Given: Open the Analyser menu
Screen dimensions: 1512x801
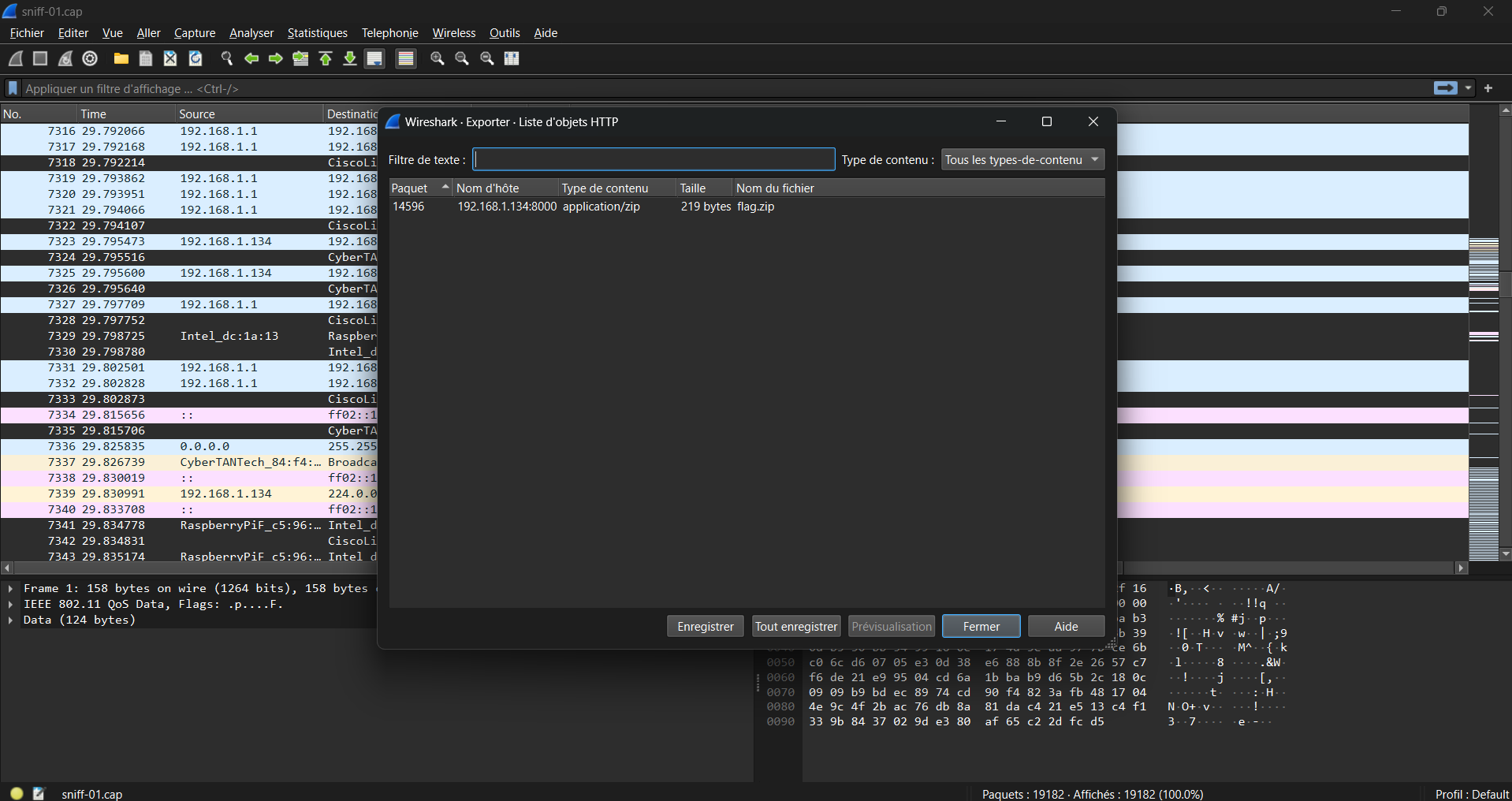Looking at the screenshot, I should (251, 33).
